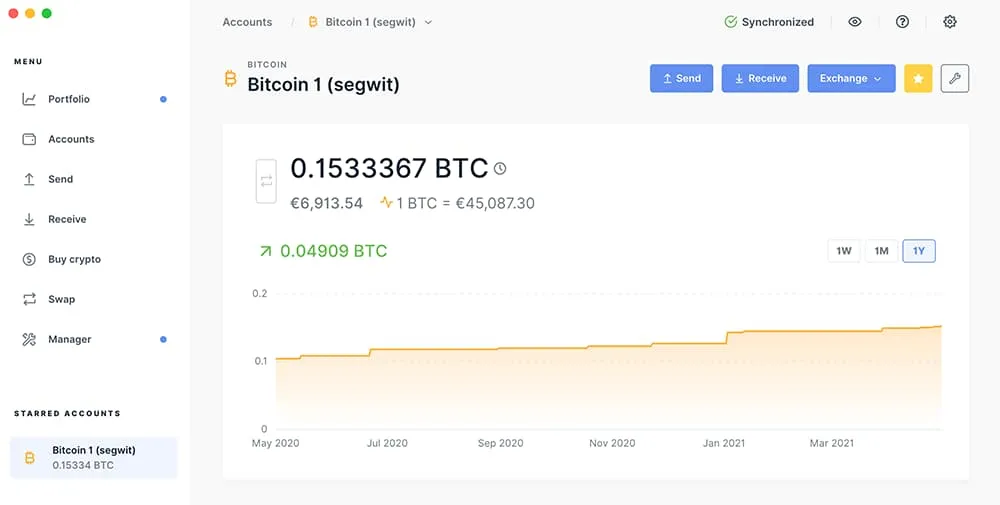The width and height of the screenshot is (1000, 505).
Task: Click the clock icon beside BTC balance
Action: coord(500,168)
